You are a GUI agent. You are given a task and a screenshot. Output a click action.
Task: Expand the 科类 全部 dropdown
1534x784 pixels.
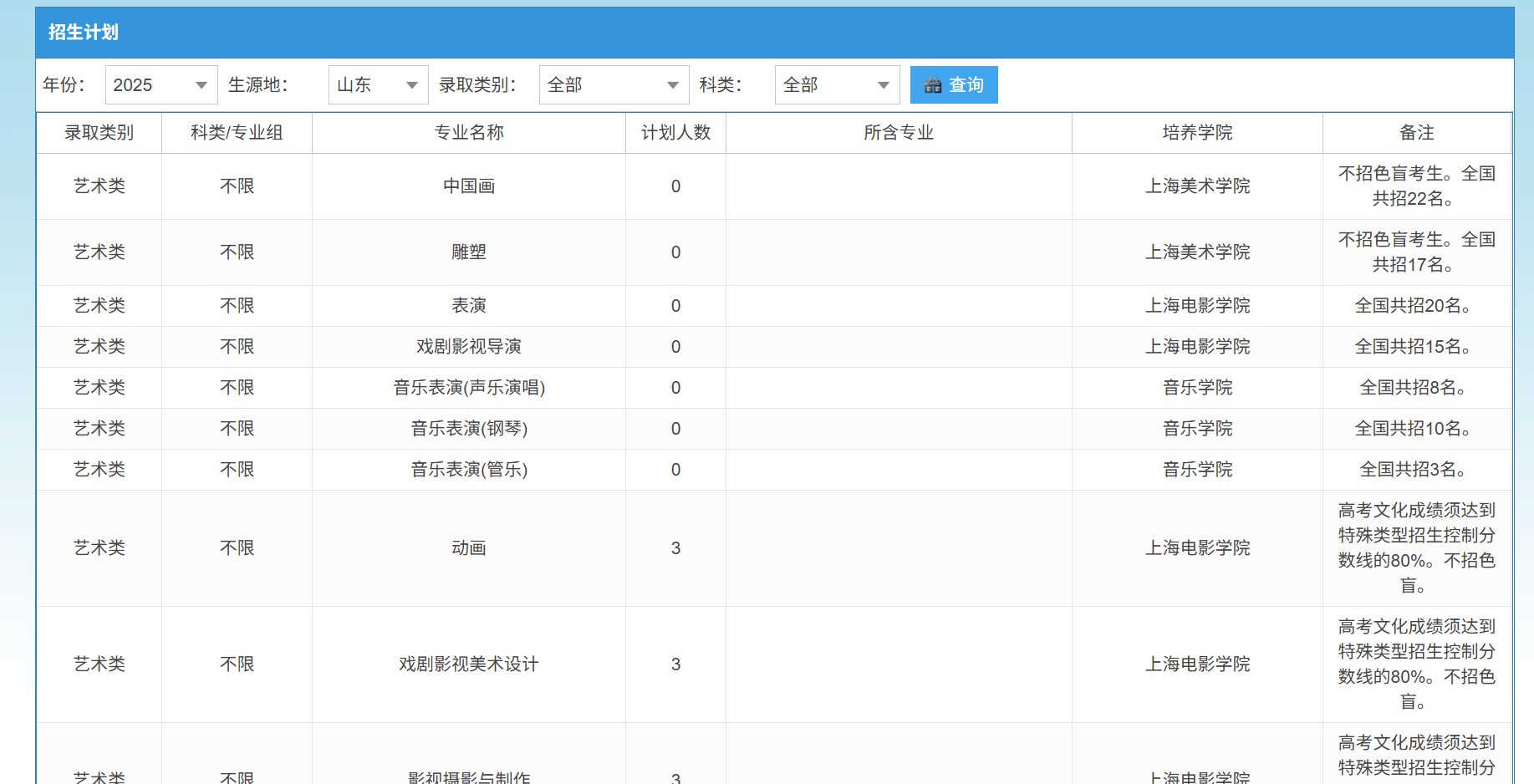[x=837, y=85]
